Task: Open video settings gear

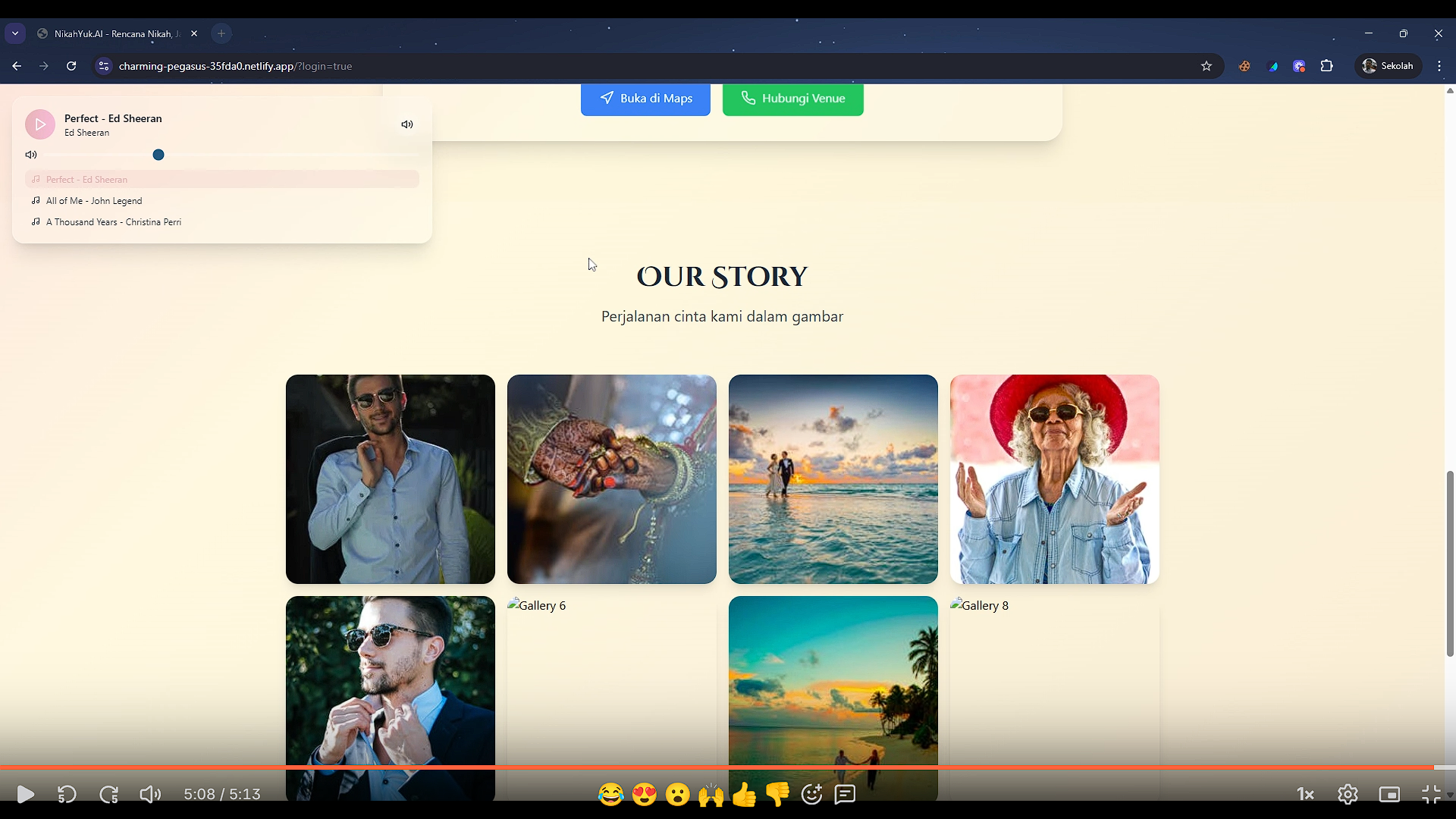Action: pyautogui.click(x=1348, y=794)
